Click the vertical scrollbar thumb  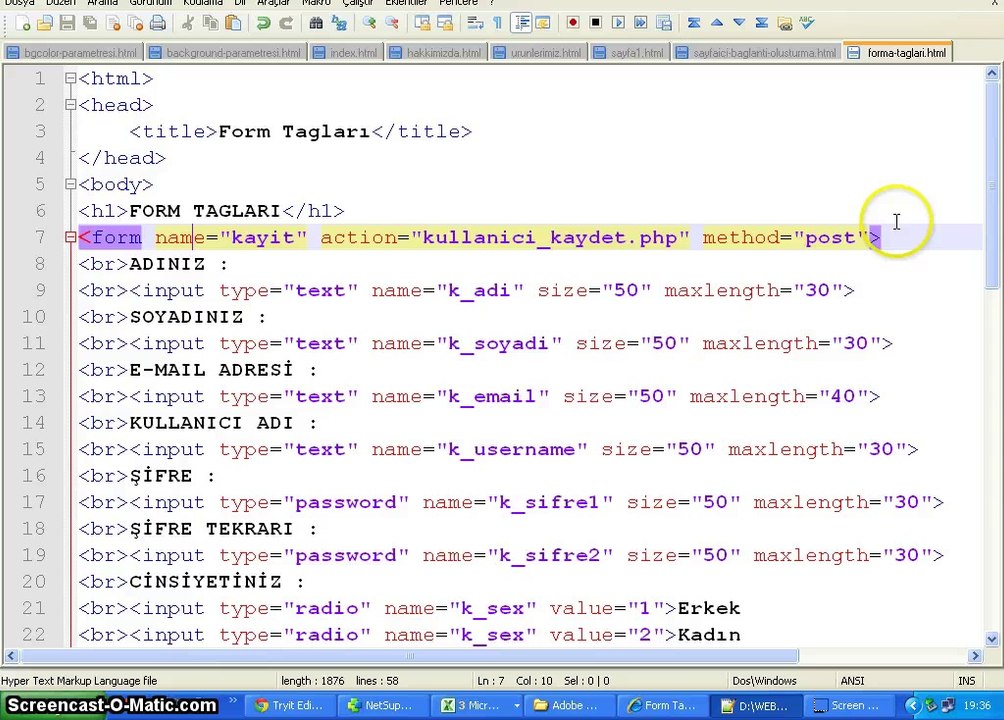pyautogui.click(x=992, y=184)
